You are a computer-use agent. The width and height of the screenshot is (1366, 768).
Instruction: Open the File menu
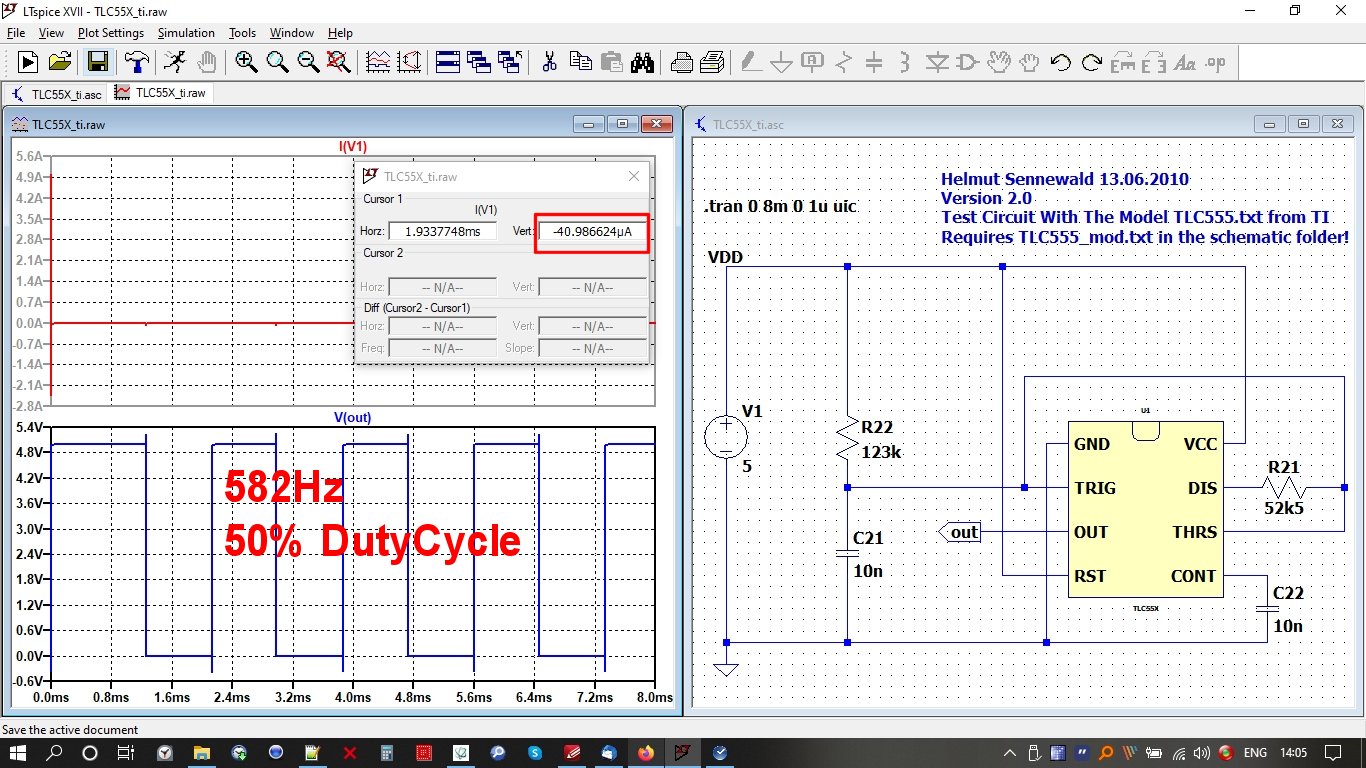coord(16,33)
